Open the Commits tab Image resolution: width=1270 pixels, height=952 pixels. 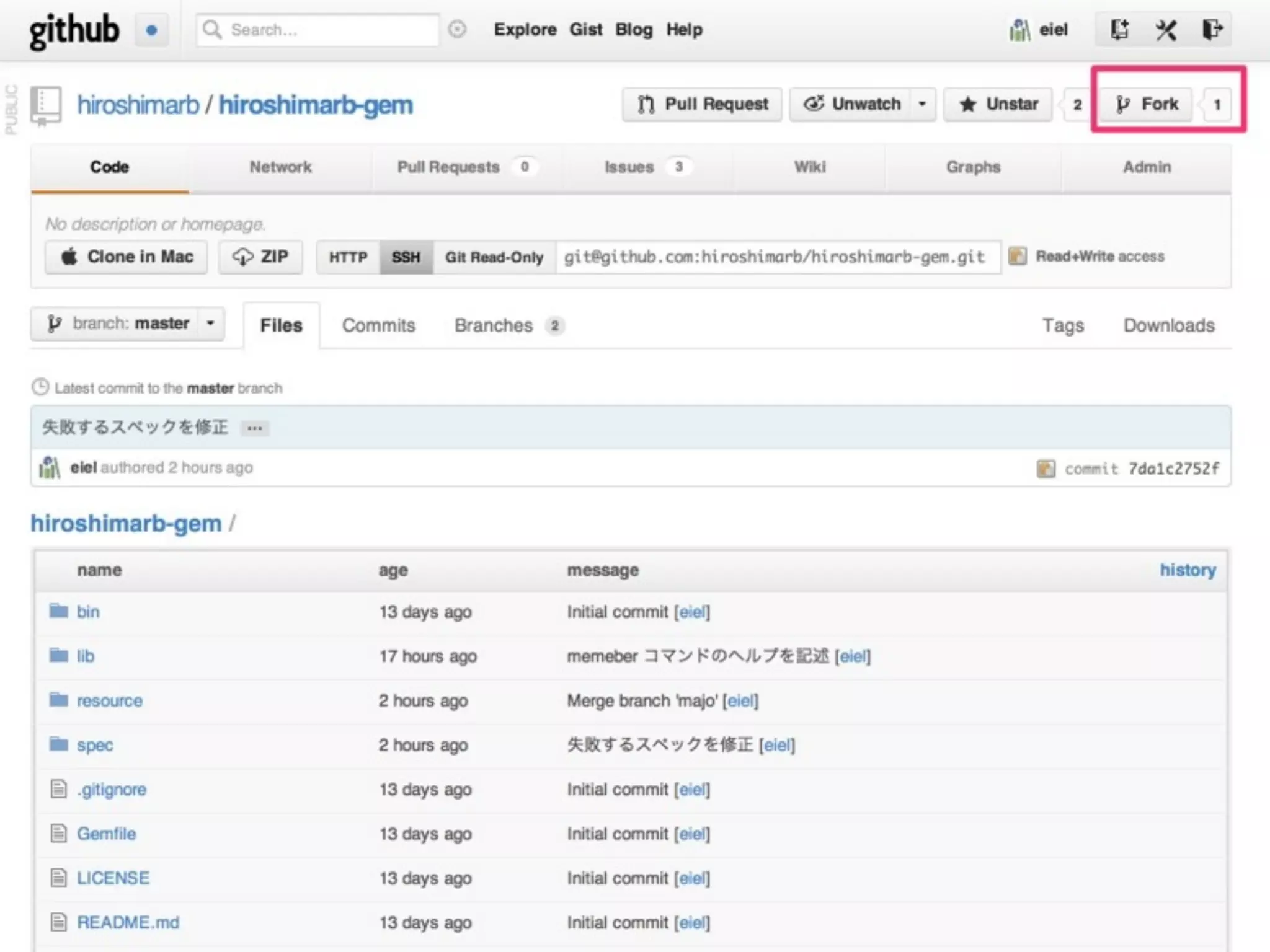click(x=378, y=325)
